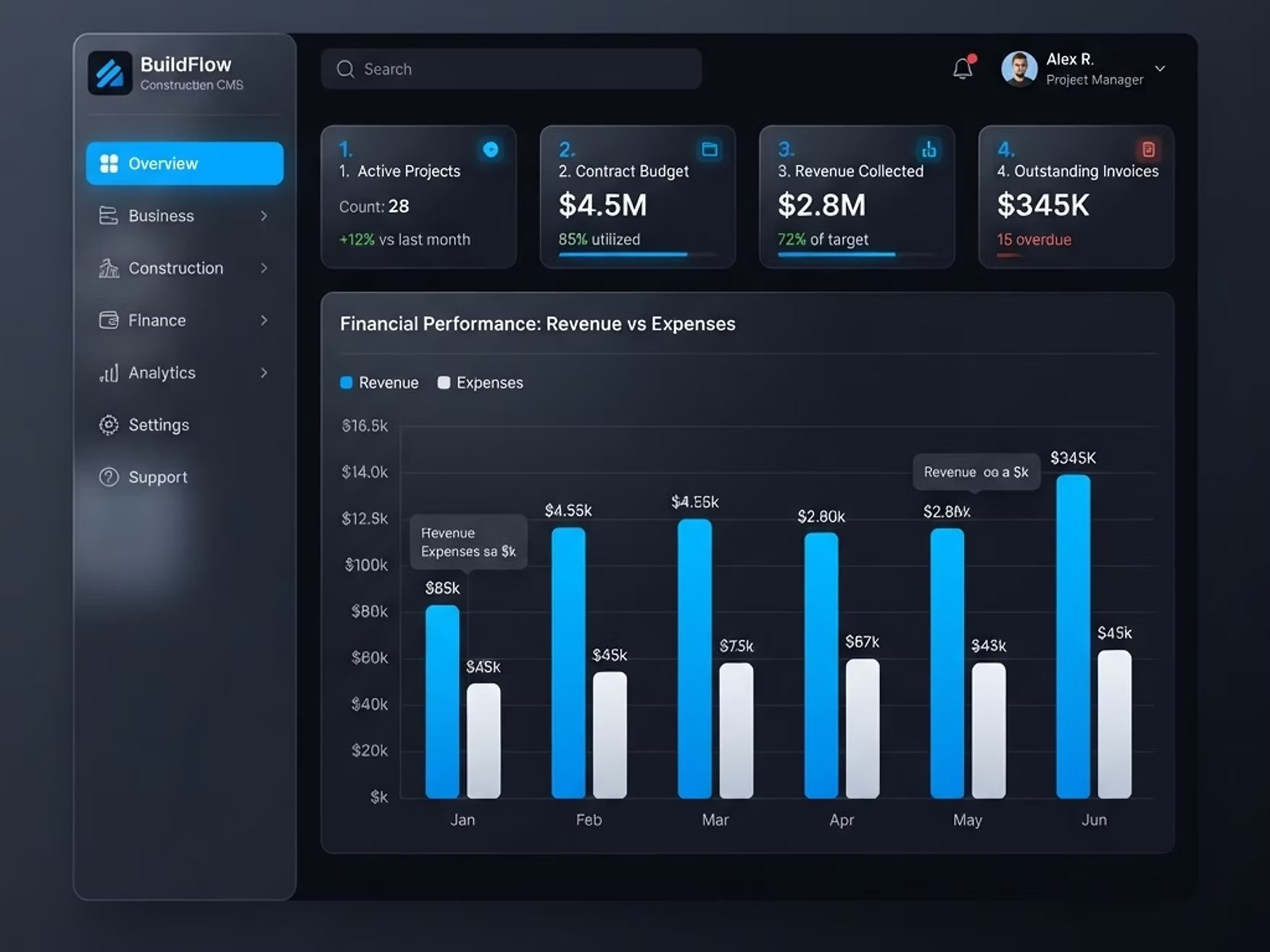Viewport: 1270px width, 952px height.
Task: Expand the Construction submenu chevron
Action: click(264, 268)
